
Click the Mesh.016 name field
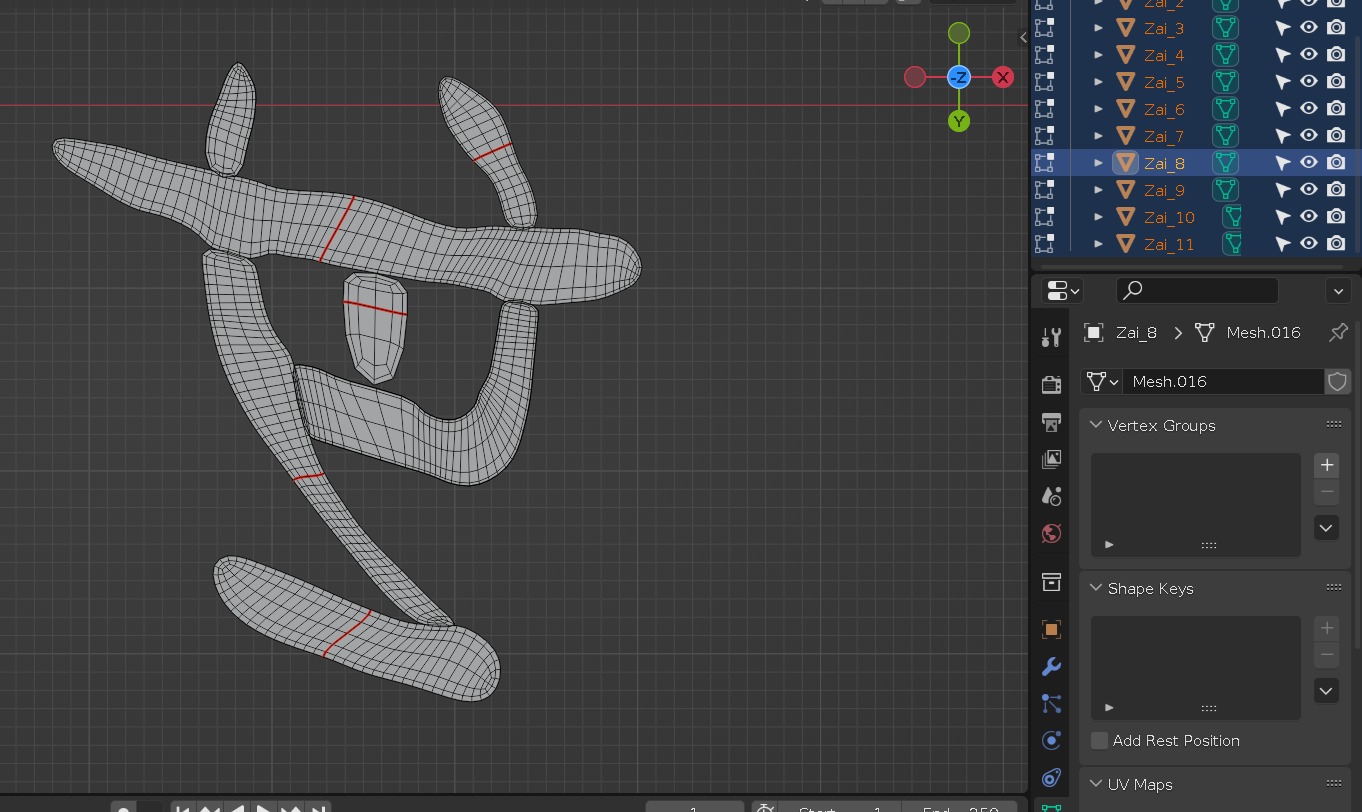click(1223, 382)
